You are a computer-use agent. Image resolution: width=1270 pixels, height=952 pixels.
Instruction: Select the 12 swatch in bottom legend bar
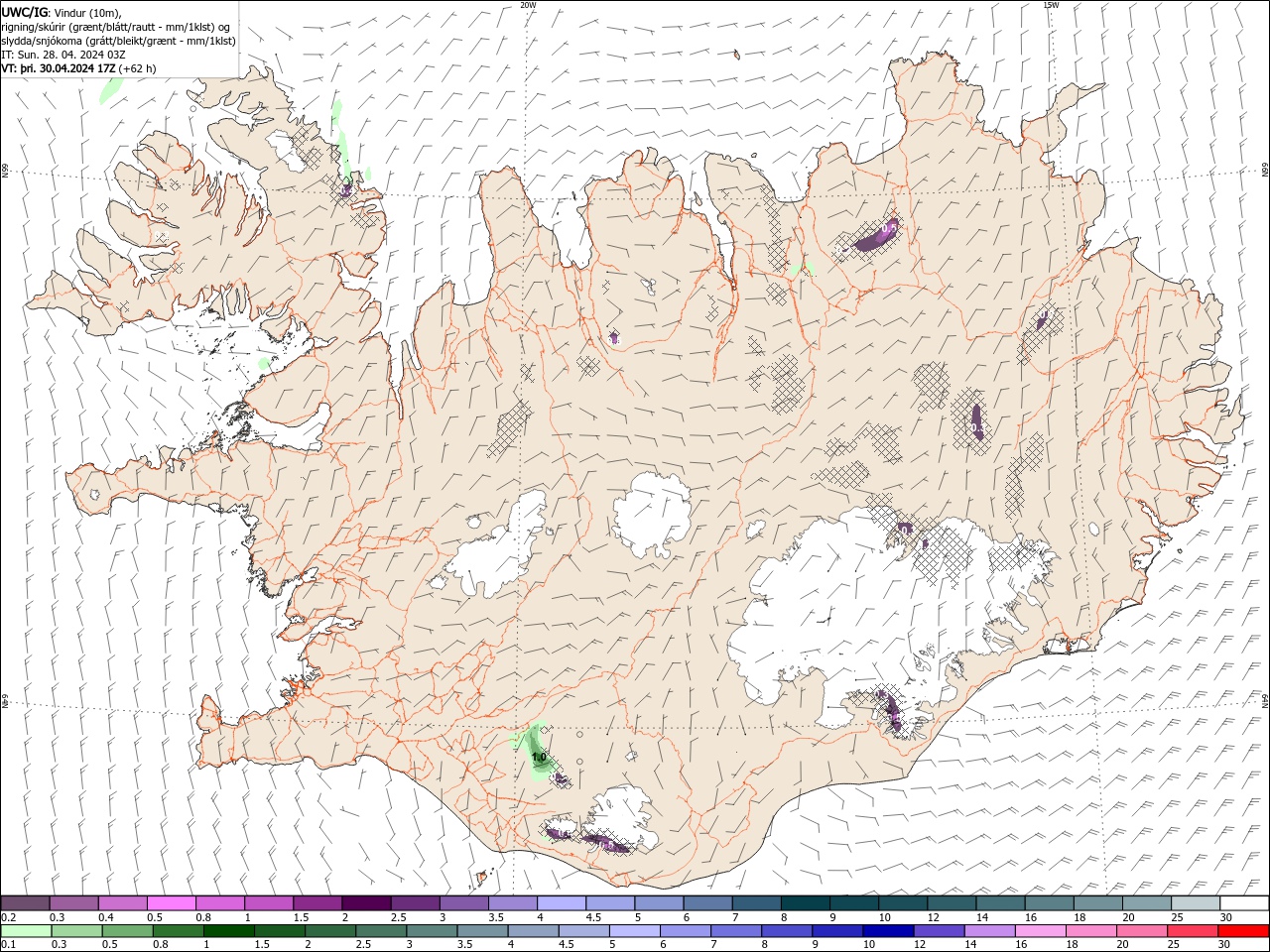click(x=939, y=931)
